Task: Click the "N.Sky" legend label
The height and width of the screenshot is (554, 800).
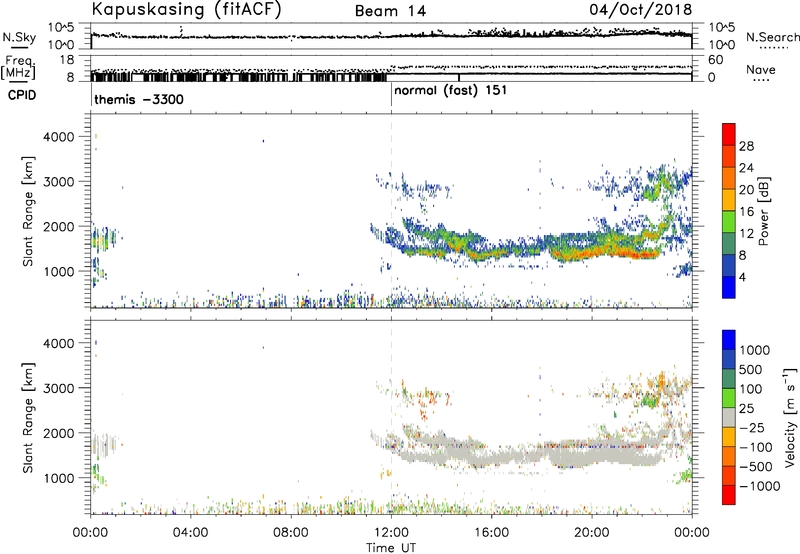Action: (x=19, y=37)
